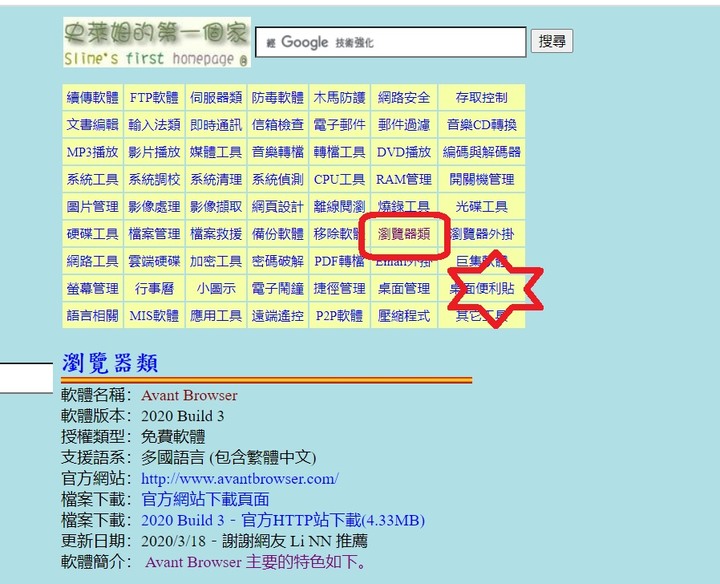Go to the 伺服器類 category
The image size is (720, 584).
pyautogui.click(x=216, y=97)
